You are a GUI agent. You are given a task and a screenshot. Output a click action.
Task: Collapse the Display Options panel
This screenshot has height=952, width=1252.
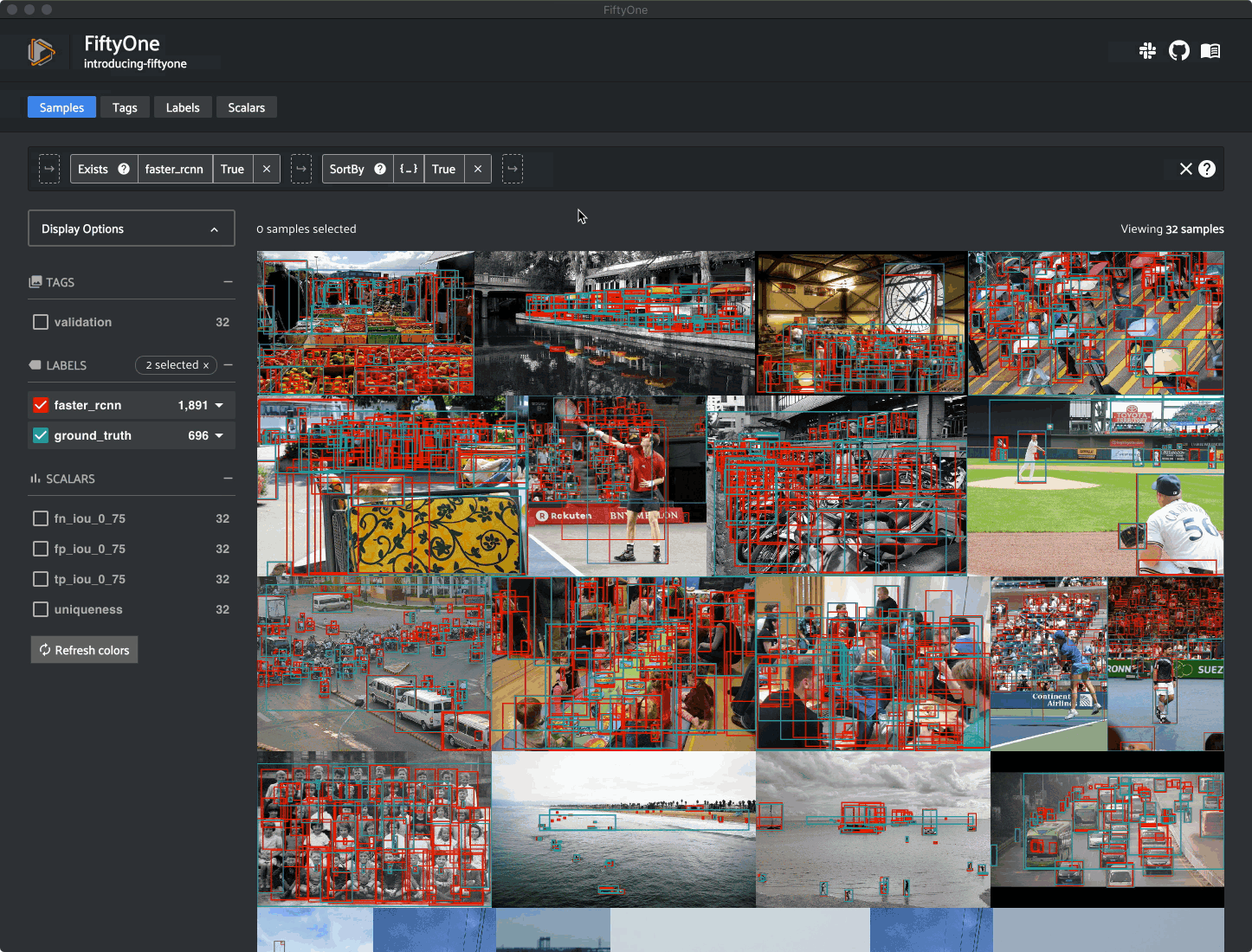132,228
